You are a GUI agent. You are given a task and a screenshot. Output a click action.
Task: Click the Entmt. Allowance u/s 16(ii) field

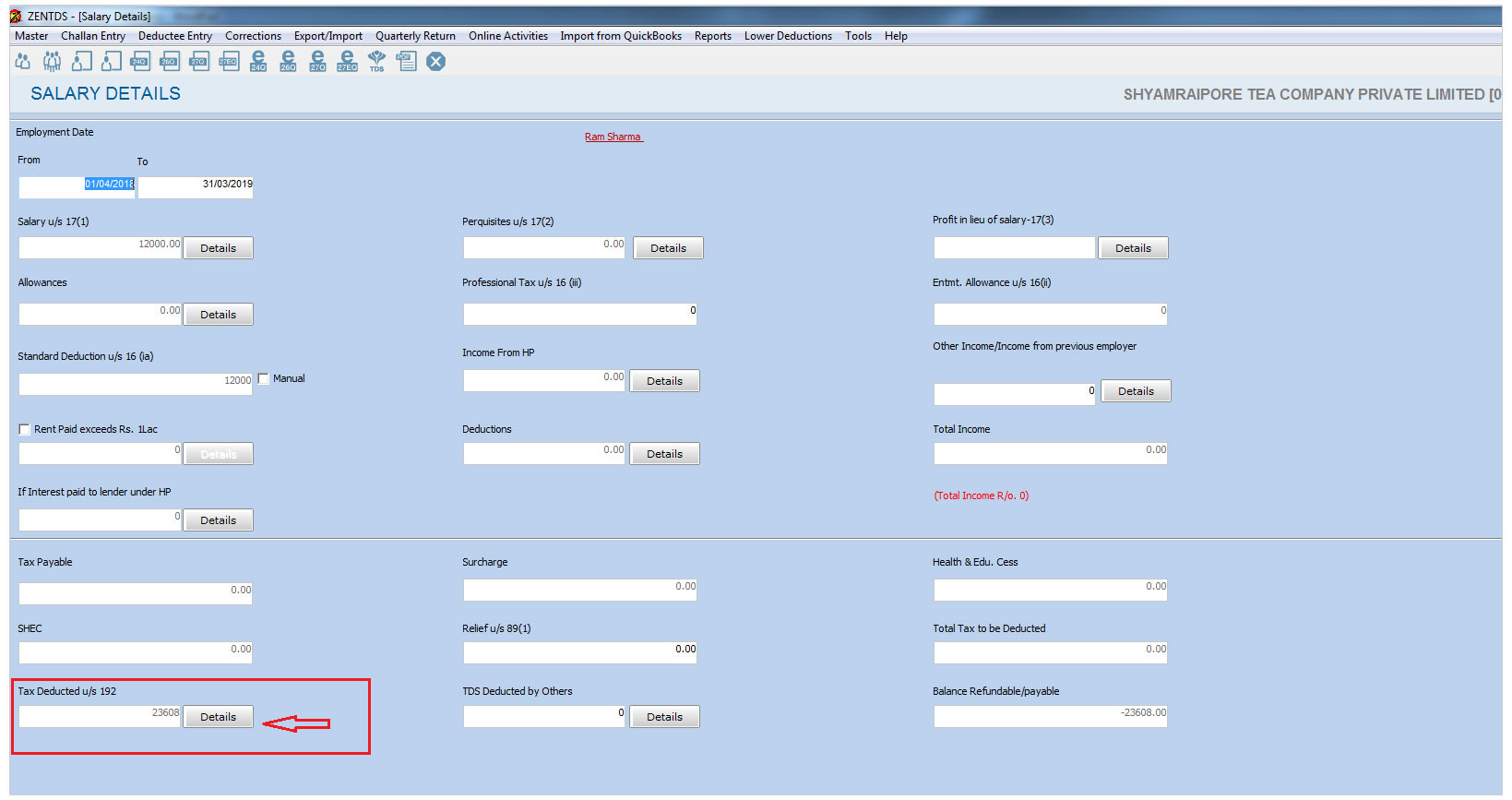1051,314
